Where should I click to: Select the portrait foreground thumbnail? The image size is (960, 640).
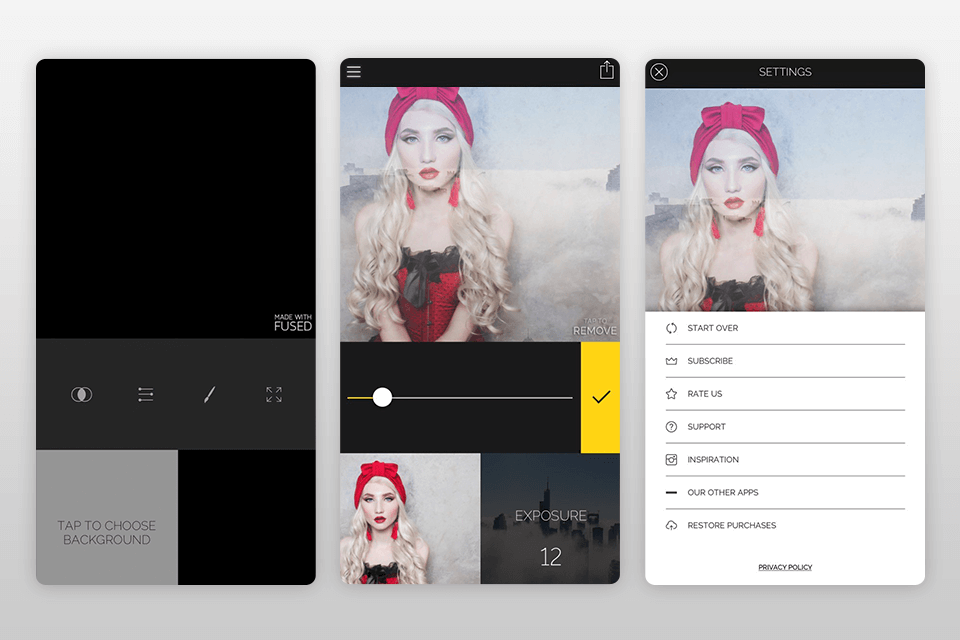[x=410, y=519]
